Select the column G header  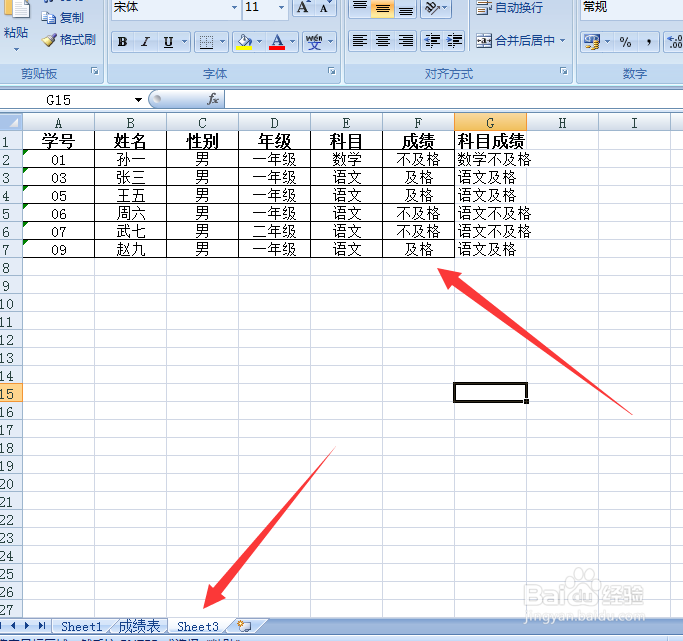click(x=490, y=123)
